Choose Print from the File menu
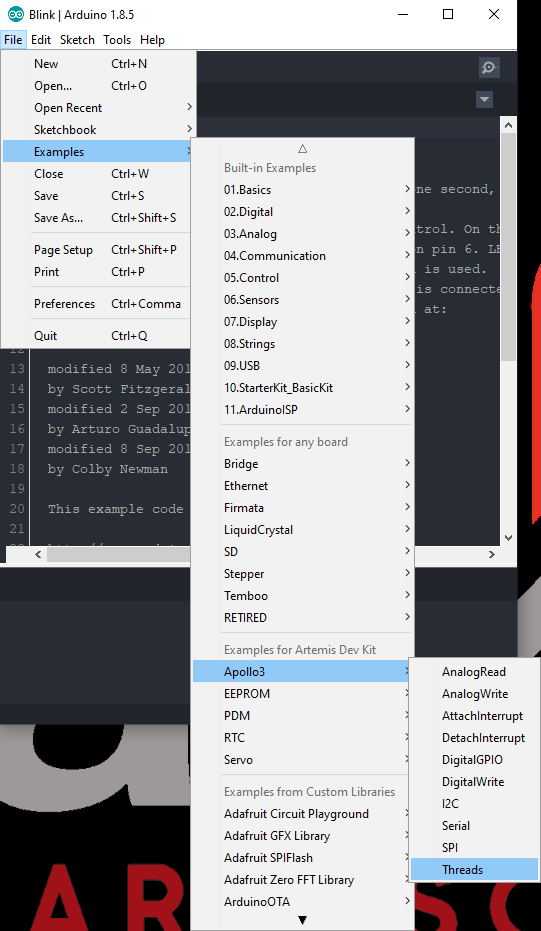Viewport: 541px width, 931px height. pyautogui.click(x=98, y=272)
